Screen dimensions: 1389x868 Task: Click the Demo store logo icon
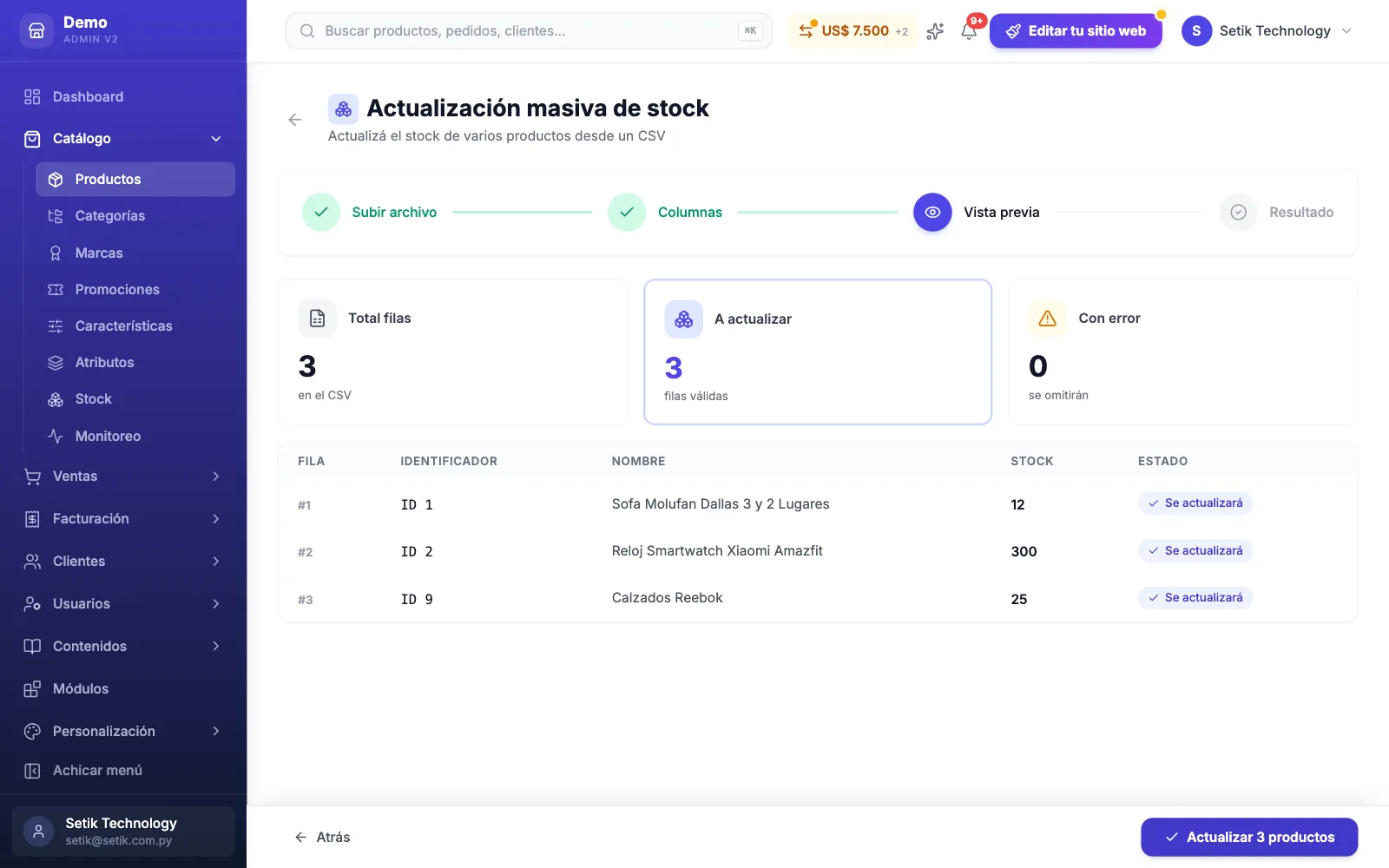pos(36,30)
